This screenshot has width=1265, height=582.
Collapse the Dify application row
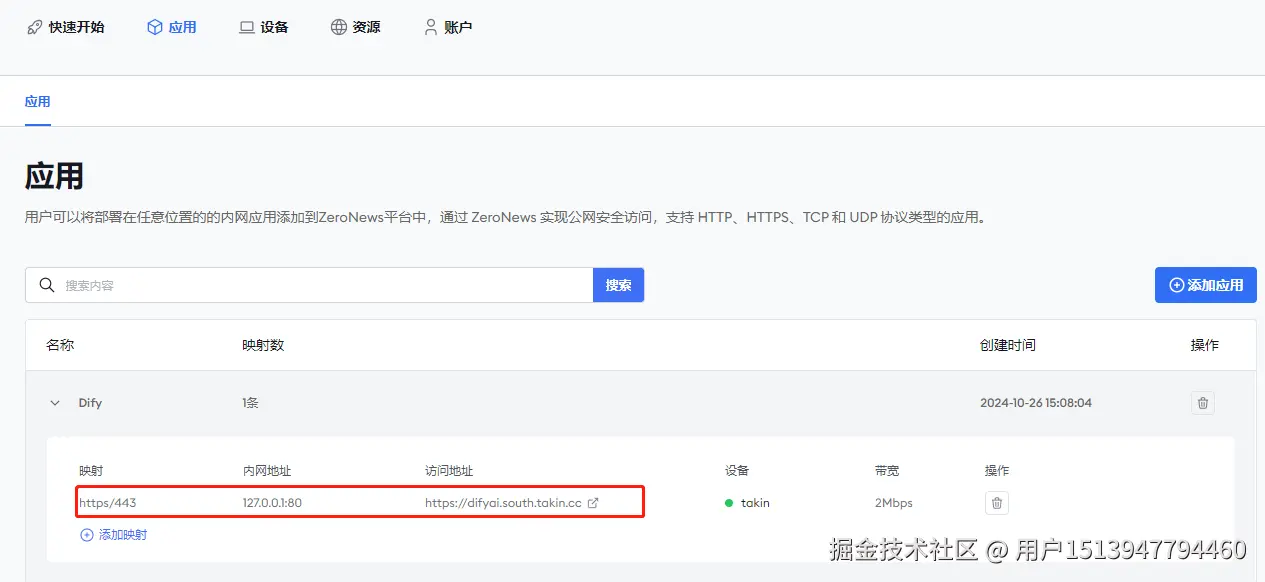point(55,403)
